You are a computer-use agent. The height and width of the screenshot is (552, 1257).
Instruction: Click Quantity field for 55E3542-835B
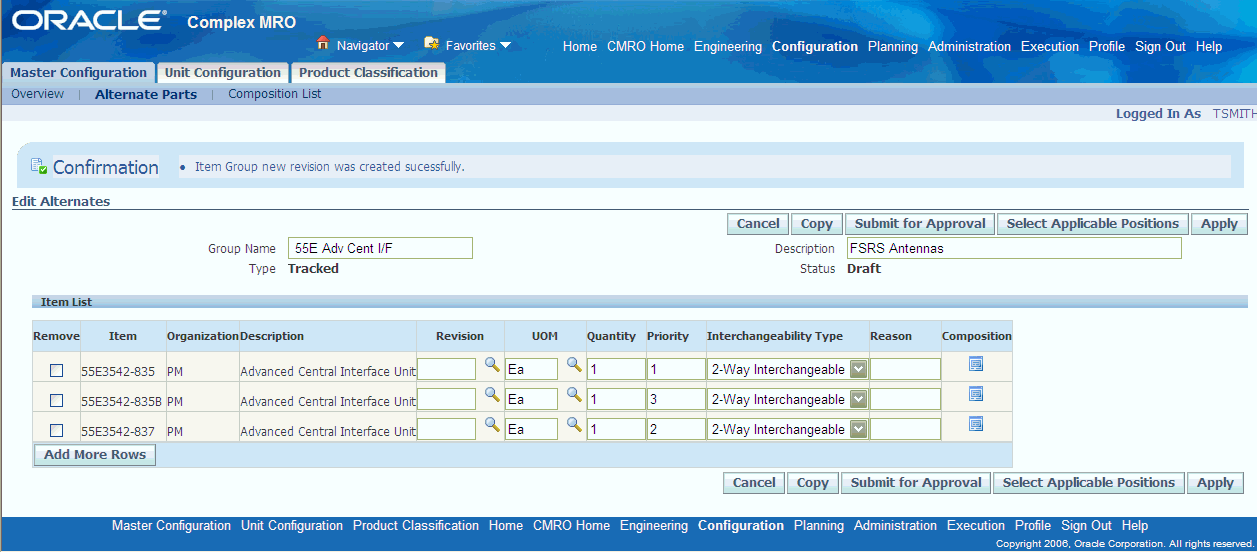[x=616, y=400]
